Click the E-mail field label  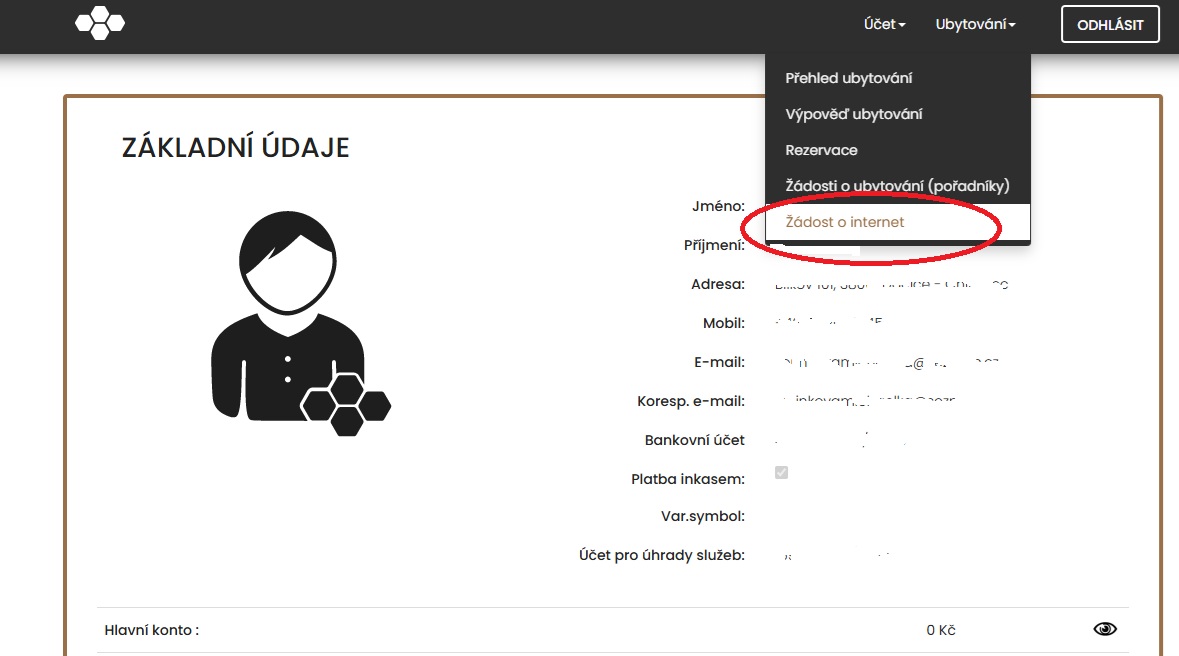click(719, 363)
